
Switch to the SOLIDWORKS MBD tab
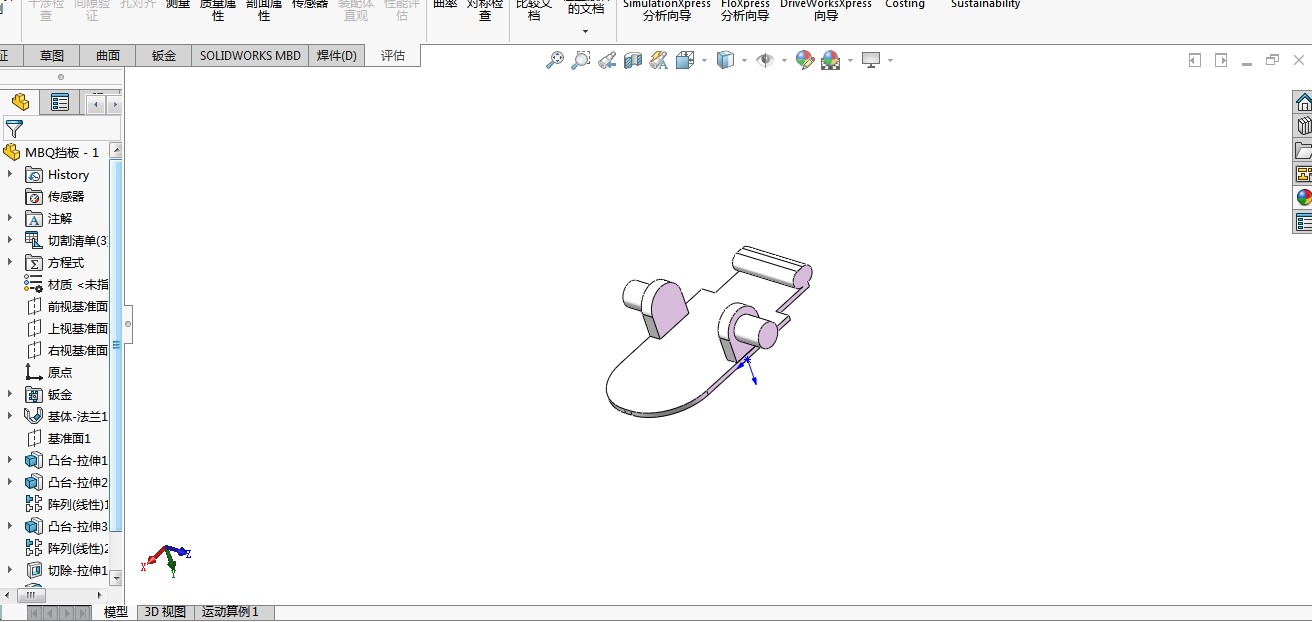tap(250, 56)
